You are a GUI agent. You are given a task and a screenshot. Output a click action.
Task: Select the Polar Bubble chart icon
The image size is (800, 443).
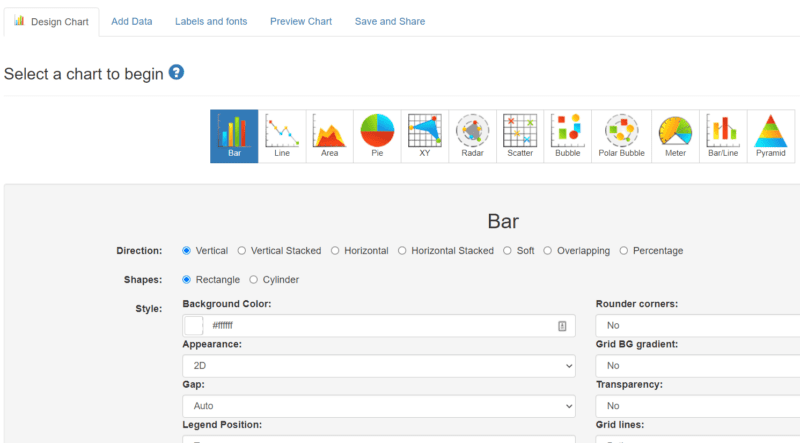pos(621,136)
